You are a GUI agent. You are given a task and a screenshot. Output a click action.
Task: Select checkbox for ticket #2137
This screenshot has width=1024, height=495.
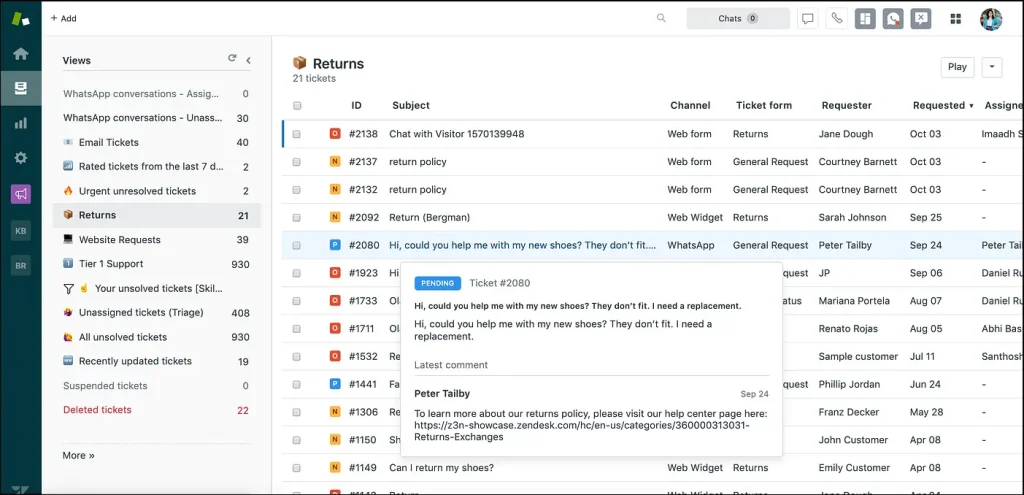tap(296, 162)
